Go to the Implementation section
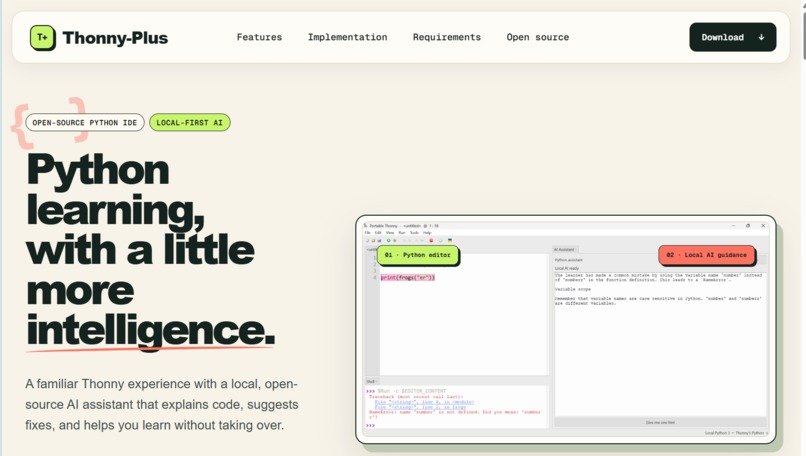 pyautogui.click(x=347, y=37)
